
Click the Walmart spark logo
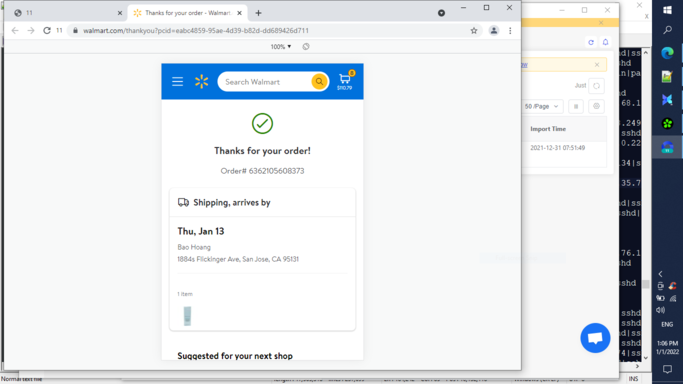pyautogui.click(x=201, y=81)
